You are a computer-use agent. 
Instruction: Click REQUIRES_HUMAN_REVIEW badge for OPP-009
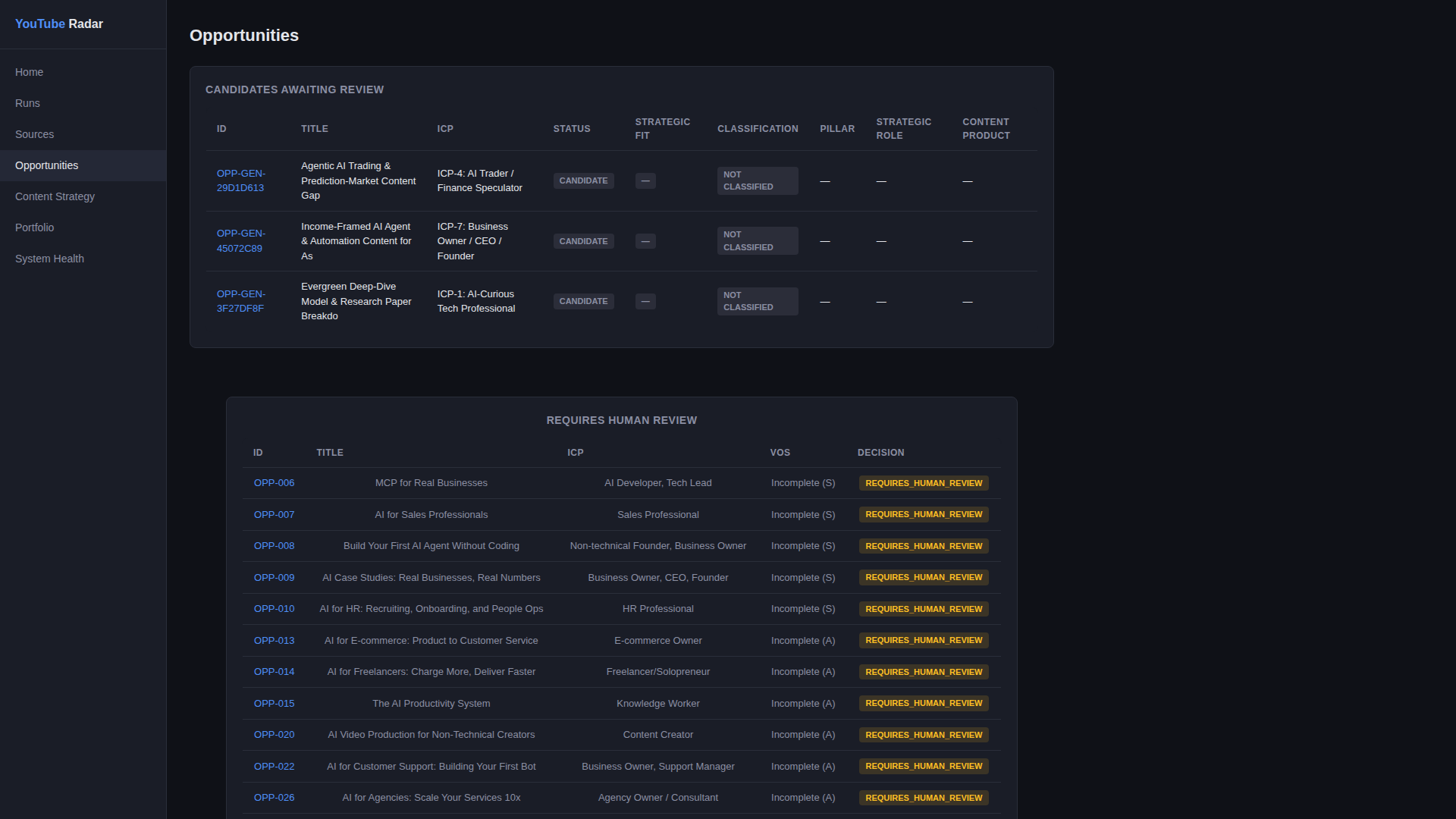pyautogui.click(x=924, y=578)
